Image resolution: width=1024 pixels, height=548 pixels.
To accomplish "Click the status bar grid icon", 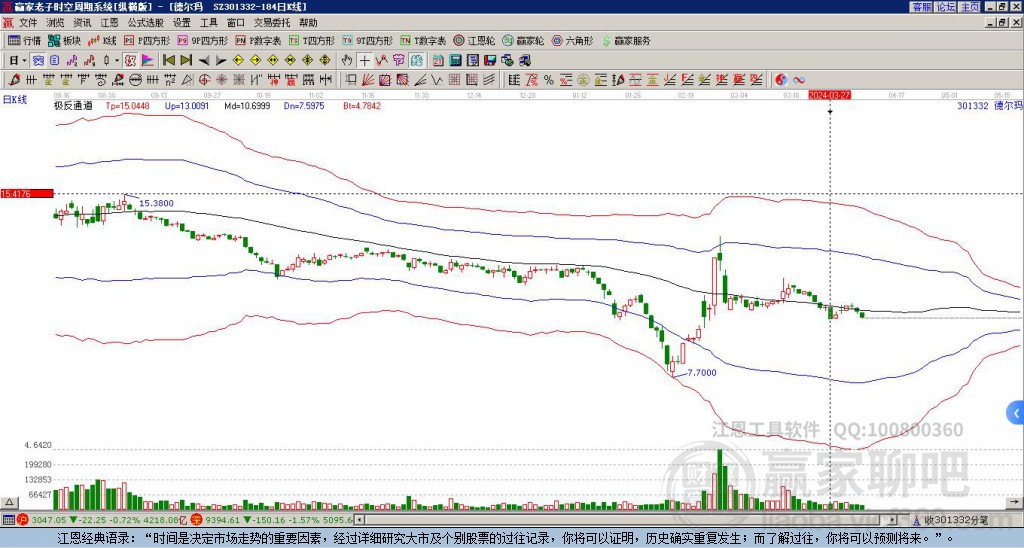I will tap(8, 520).
